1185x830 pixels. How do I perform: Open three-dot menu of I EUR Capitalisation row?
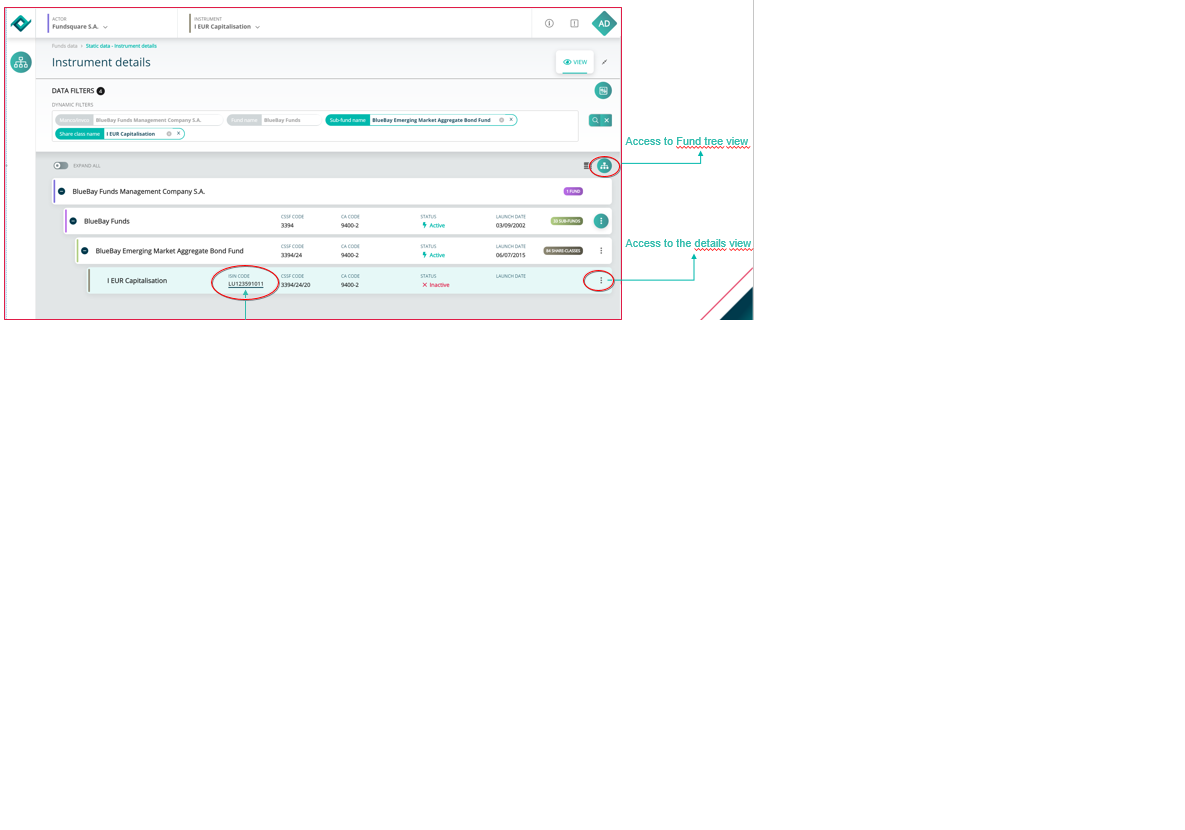pyautogui.click(x=601, y=280)
